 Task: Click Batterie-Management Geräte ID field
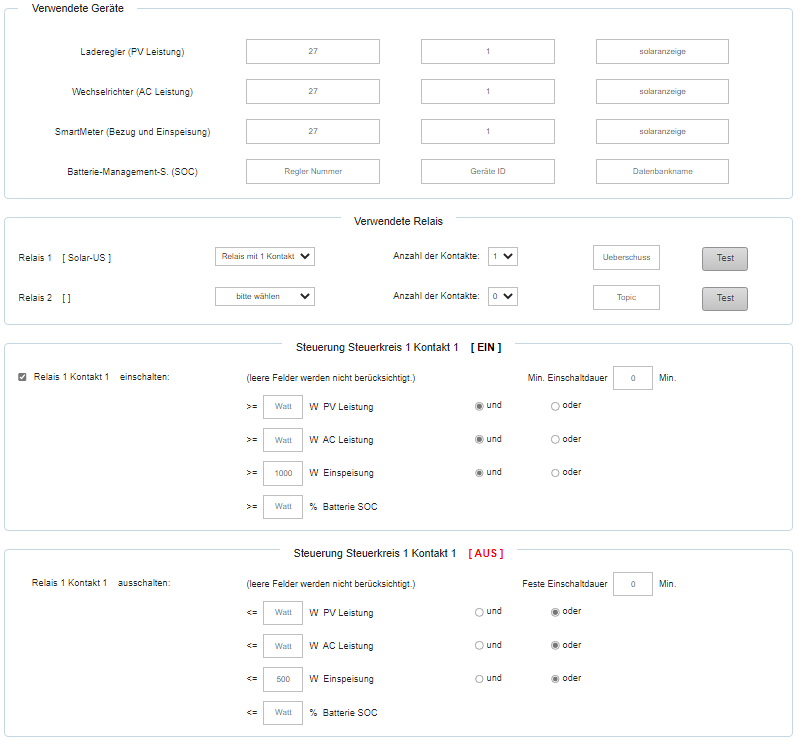click(487, 172)
